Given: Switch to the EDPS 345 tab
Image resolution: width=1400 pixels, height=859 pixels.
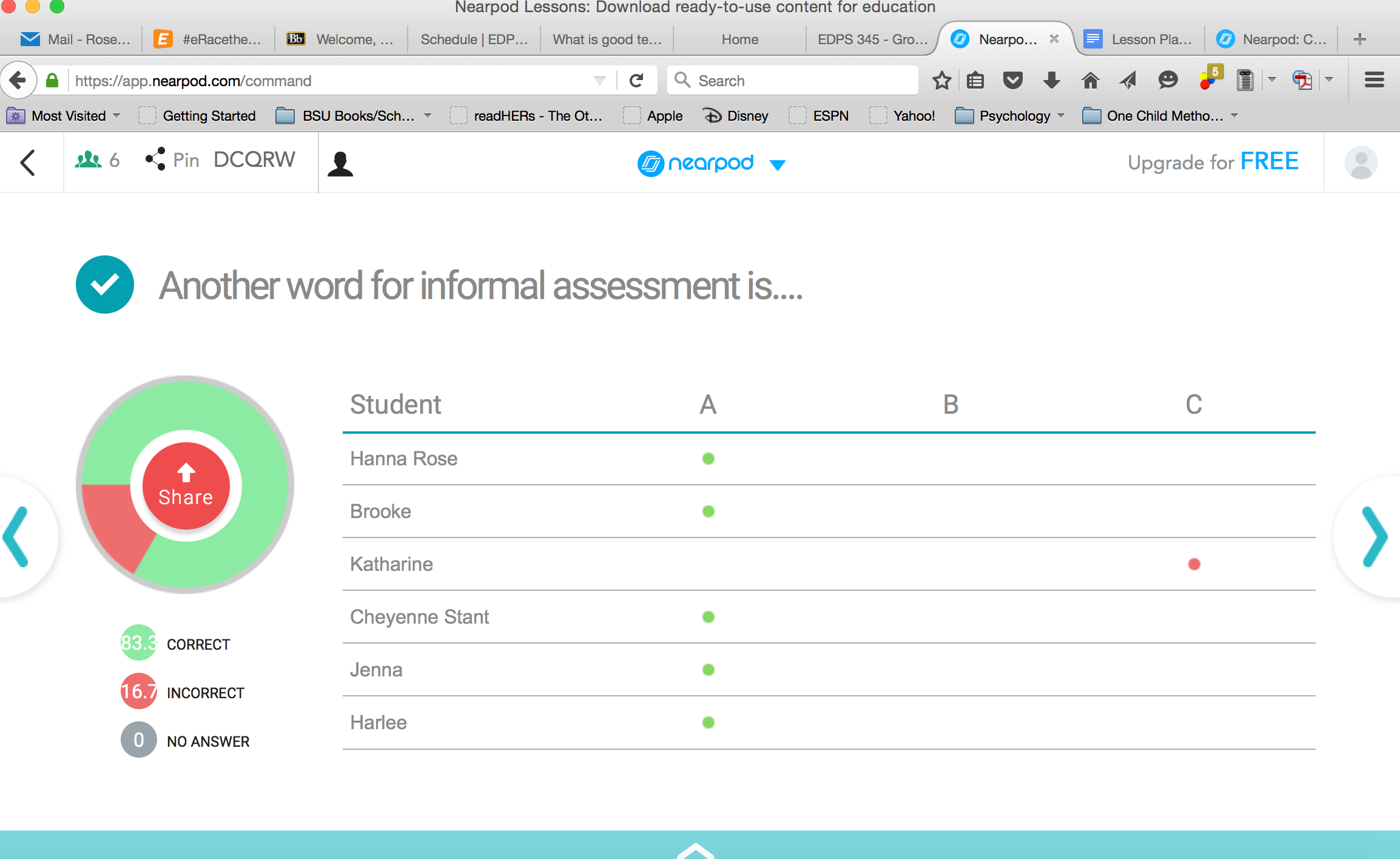Looking at the screenshot, I should [872, 39].
